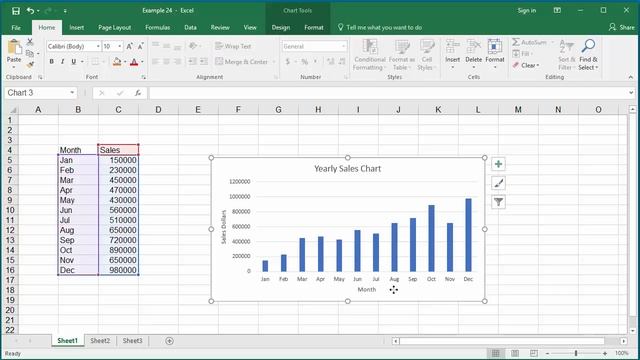Open Chart Tools Format tab
This screenshot has height=360, width=640.
point(313,28)
